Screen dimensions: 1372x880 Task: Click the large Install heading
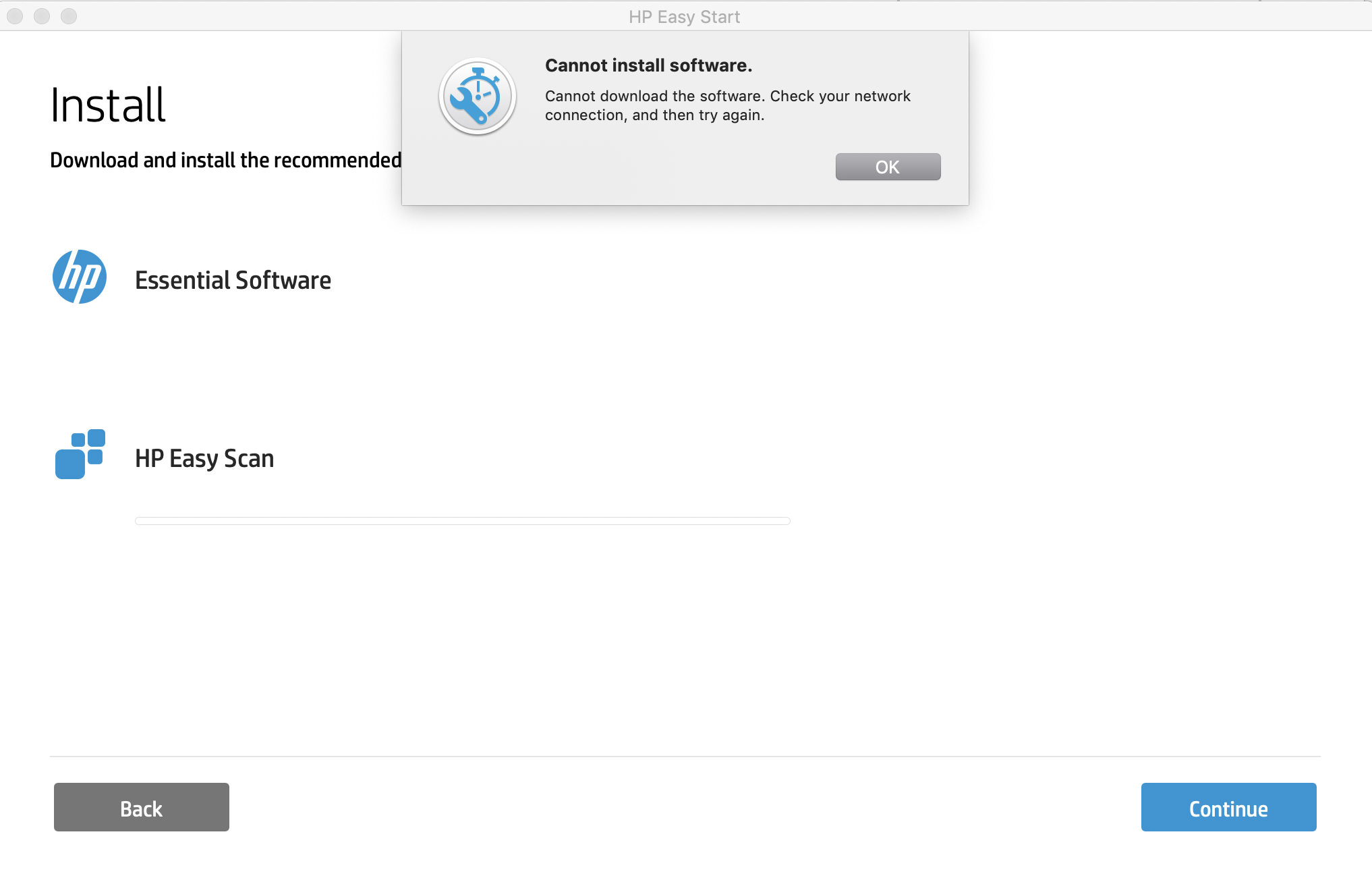(x=108, y=105)
